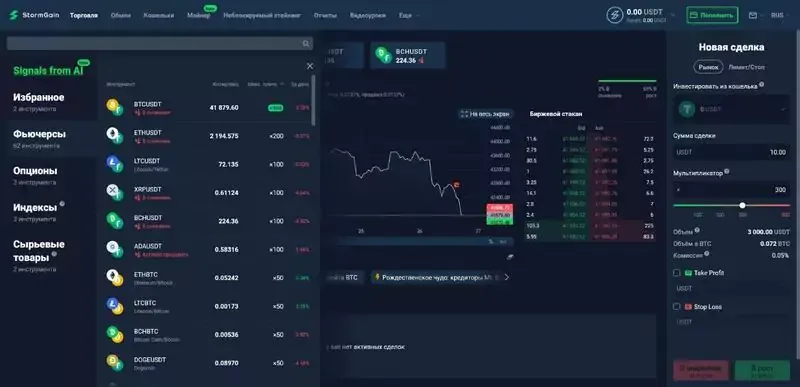Image resolution: width=800 pixels, height=387 pixels.
Task: Show next news item with arrow
Action: point(506,277)
